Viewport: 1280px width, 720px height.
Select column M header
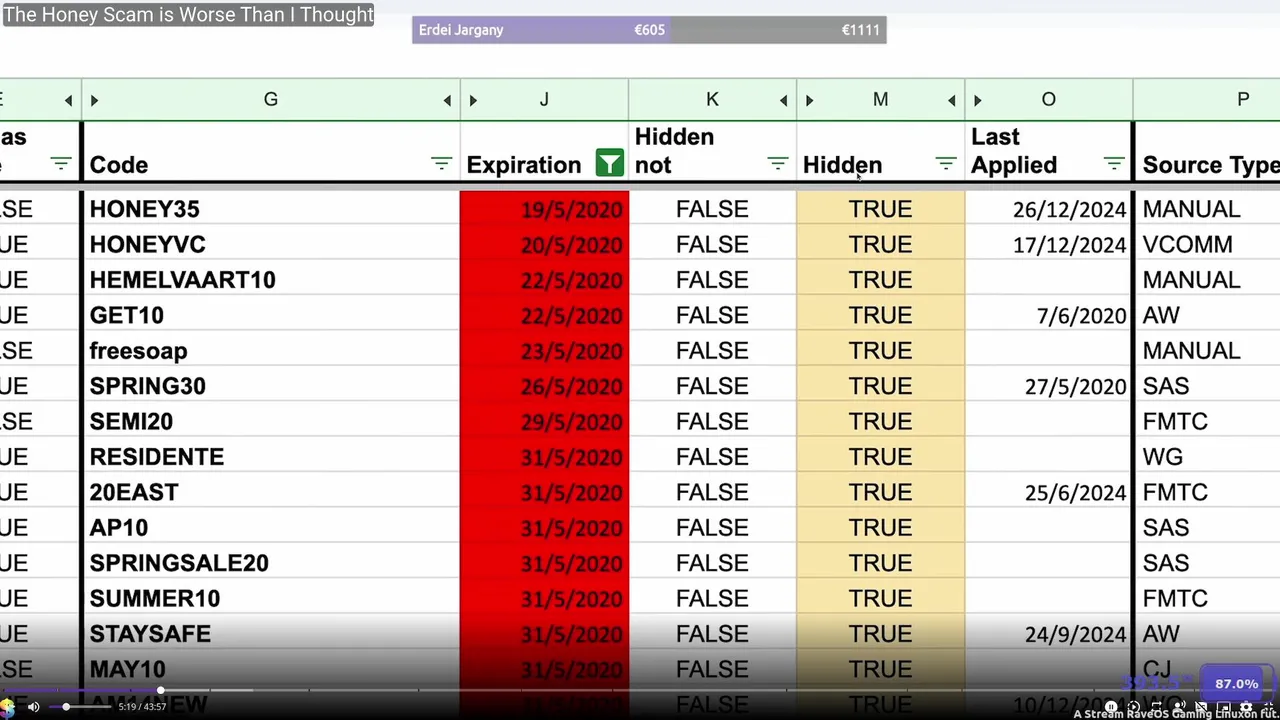tap(880, 100)
